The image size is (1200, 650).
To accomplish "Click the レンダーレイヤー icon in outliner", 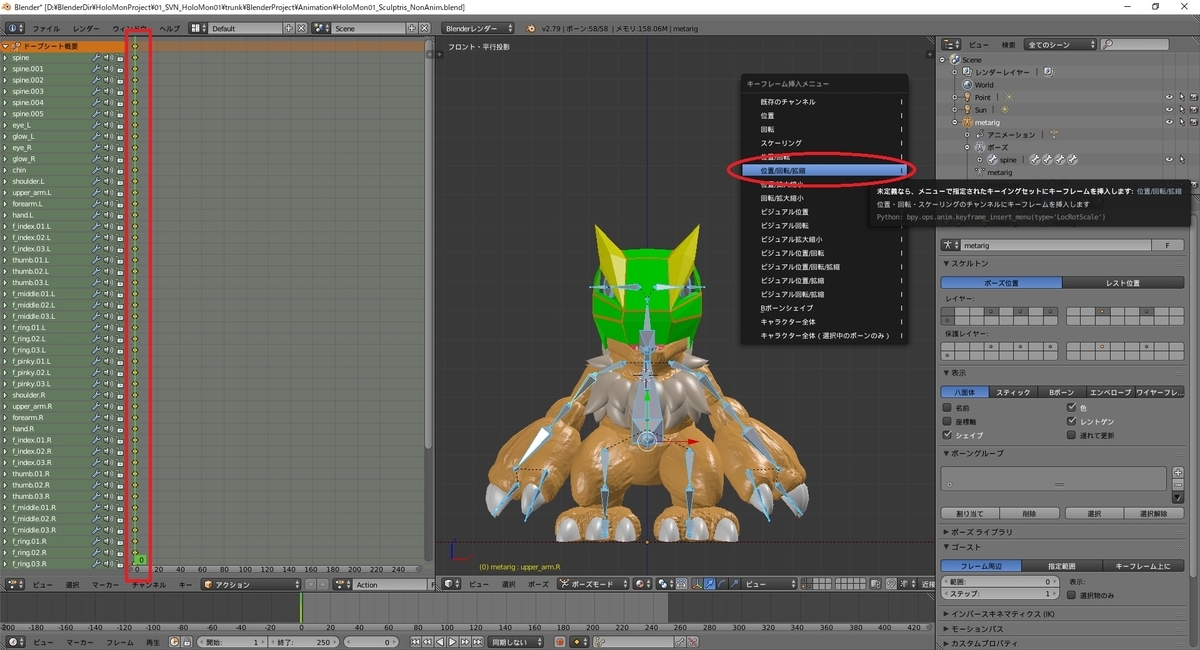I will coord(966,72).
